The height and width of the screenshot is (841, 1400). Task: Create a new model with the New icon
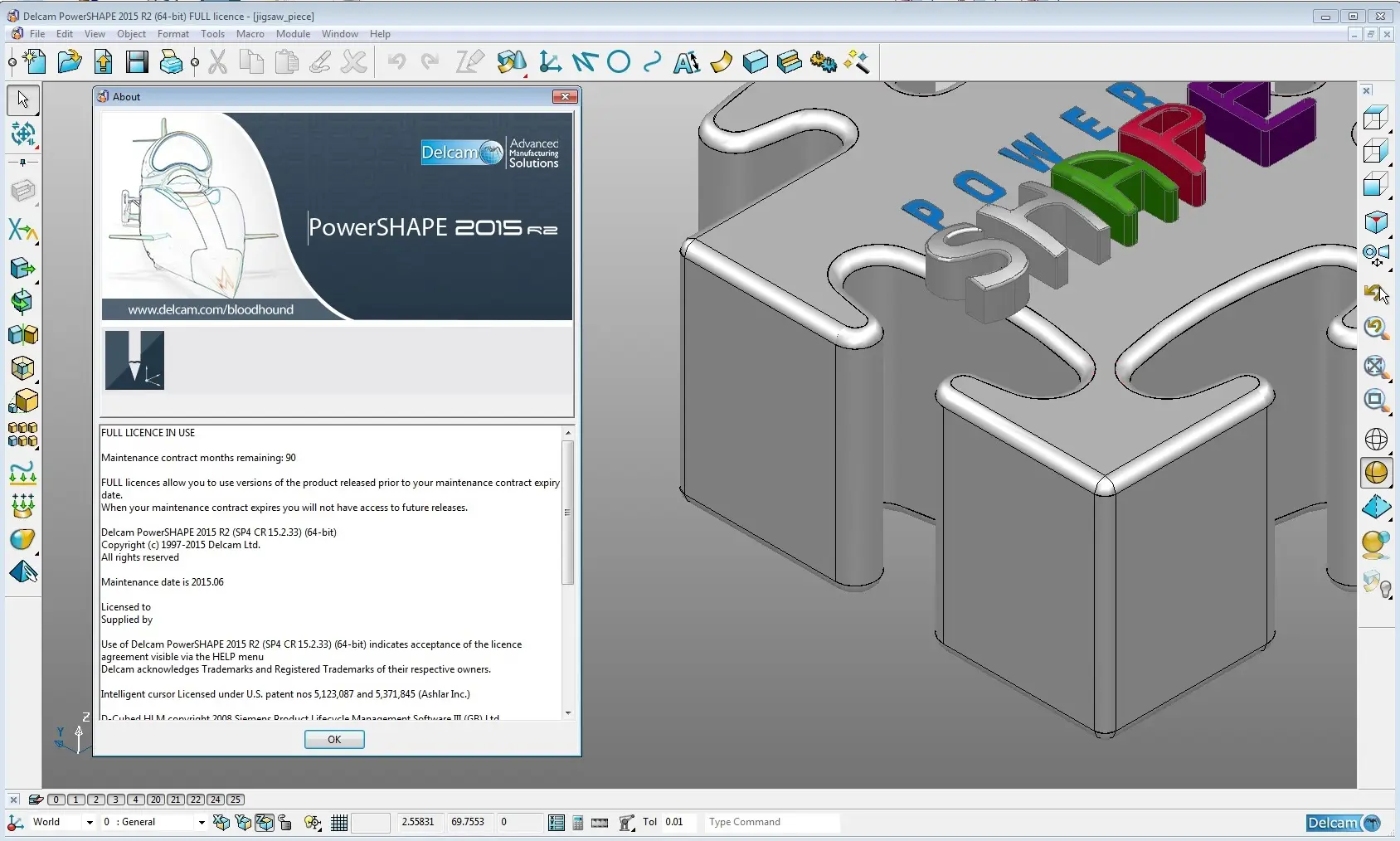coord(33,61)
